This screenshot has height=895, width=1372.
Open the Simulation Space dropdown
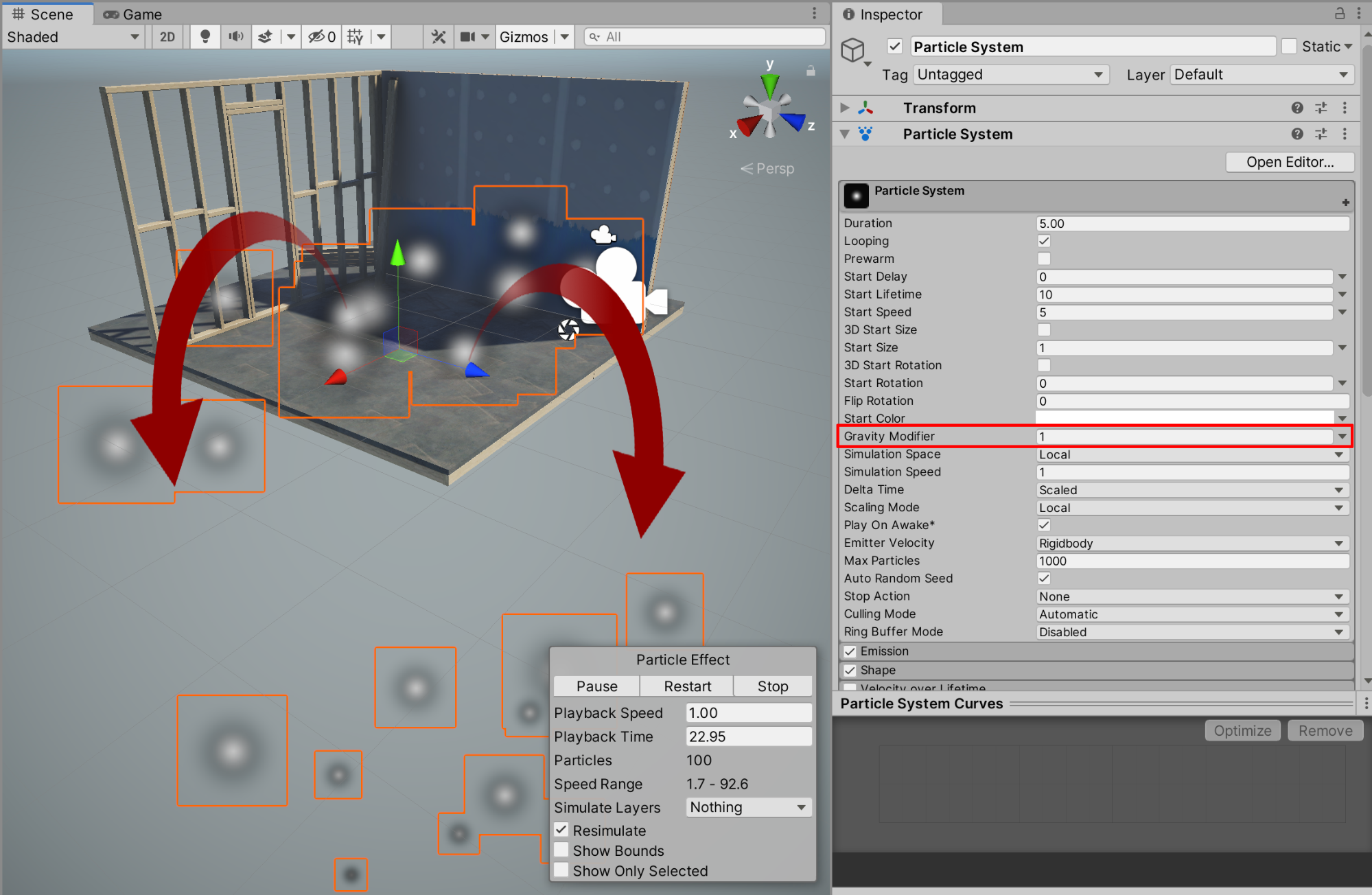click(x=1191, y=454)
